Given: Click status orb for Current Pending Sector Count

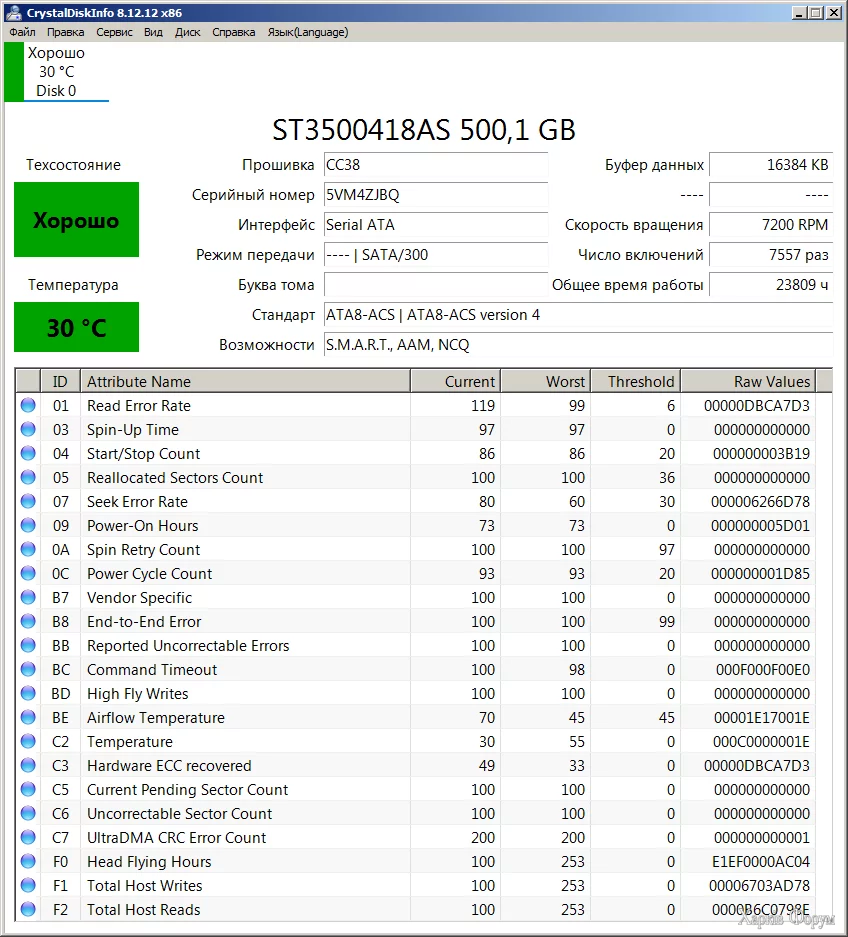Looking at the screenshot, I should tap(28, 790).
